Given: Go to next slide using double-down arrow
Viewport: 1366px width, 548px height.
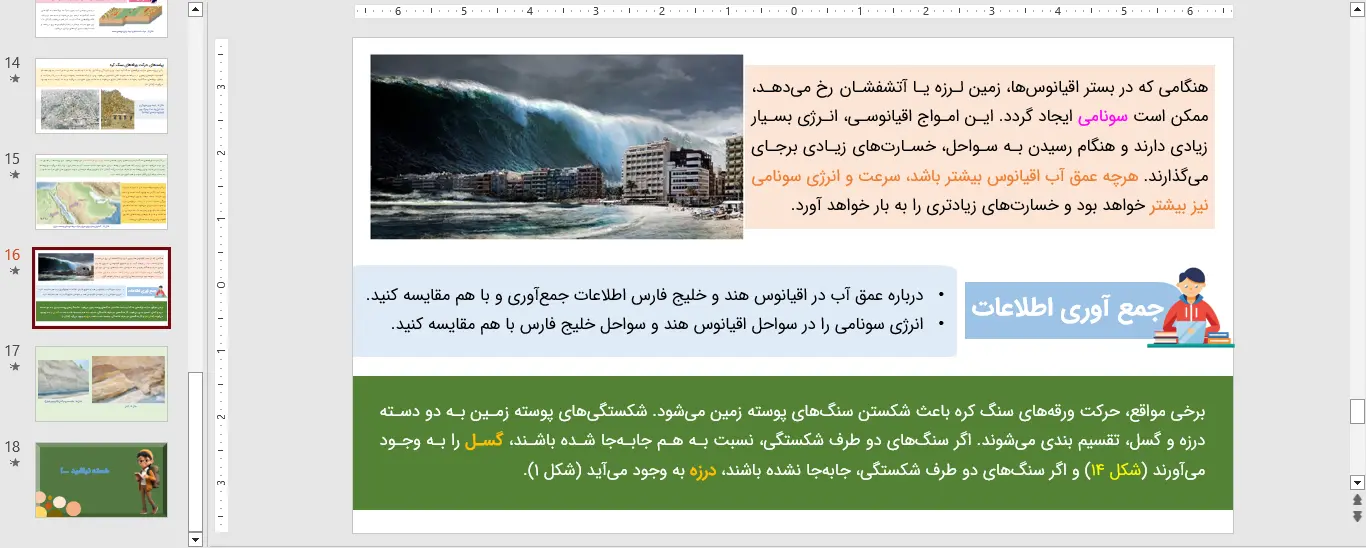Looking at the screenshot, I should pos(1357,516).
